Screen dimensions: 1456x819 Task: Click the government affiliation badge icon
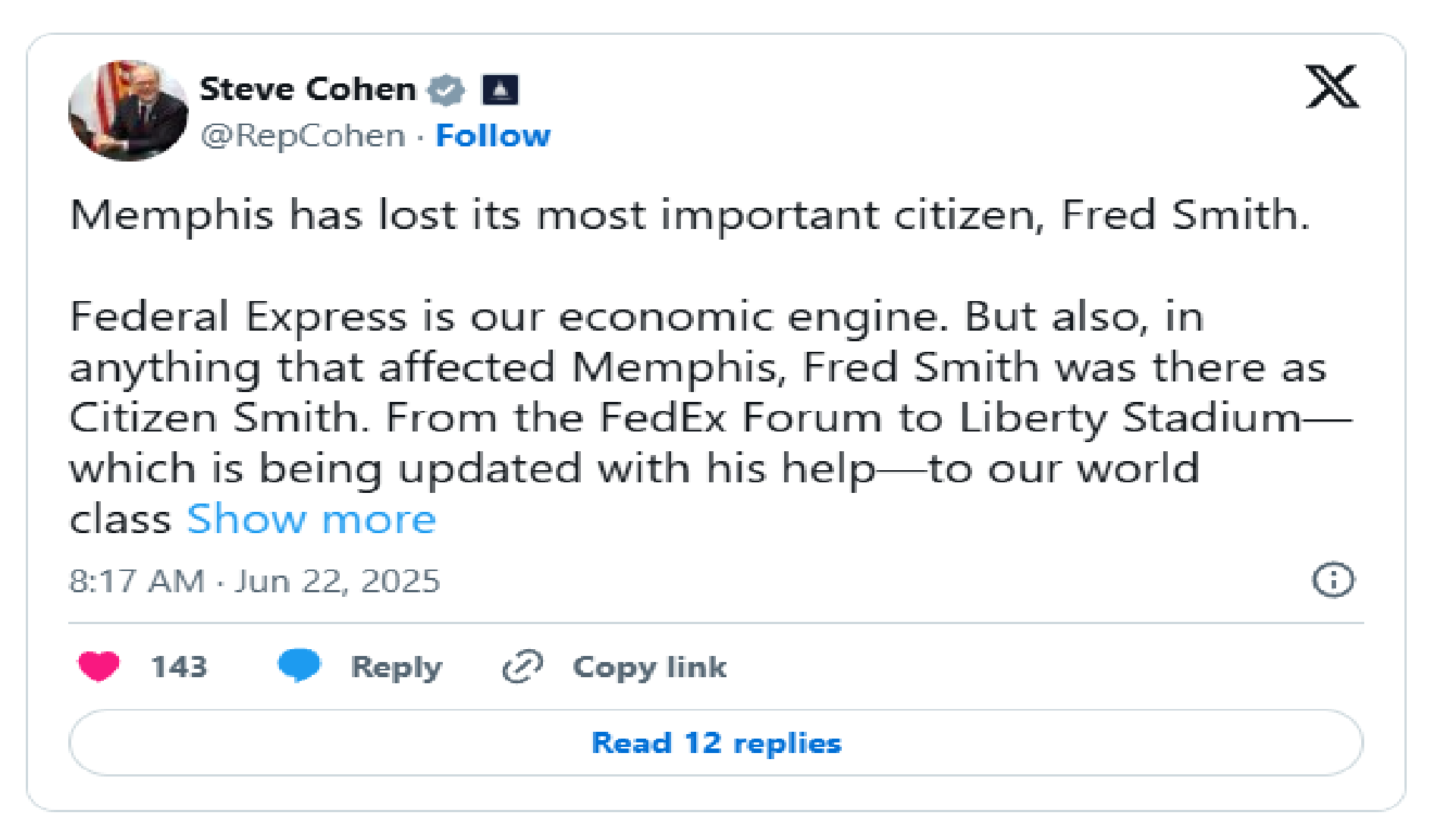coord(500,90)
